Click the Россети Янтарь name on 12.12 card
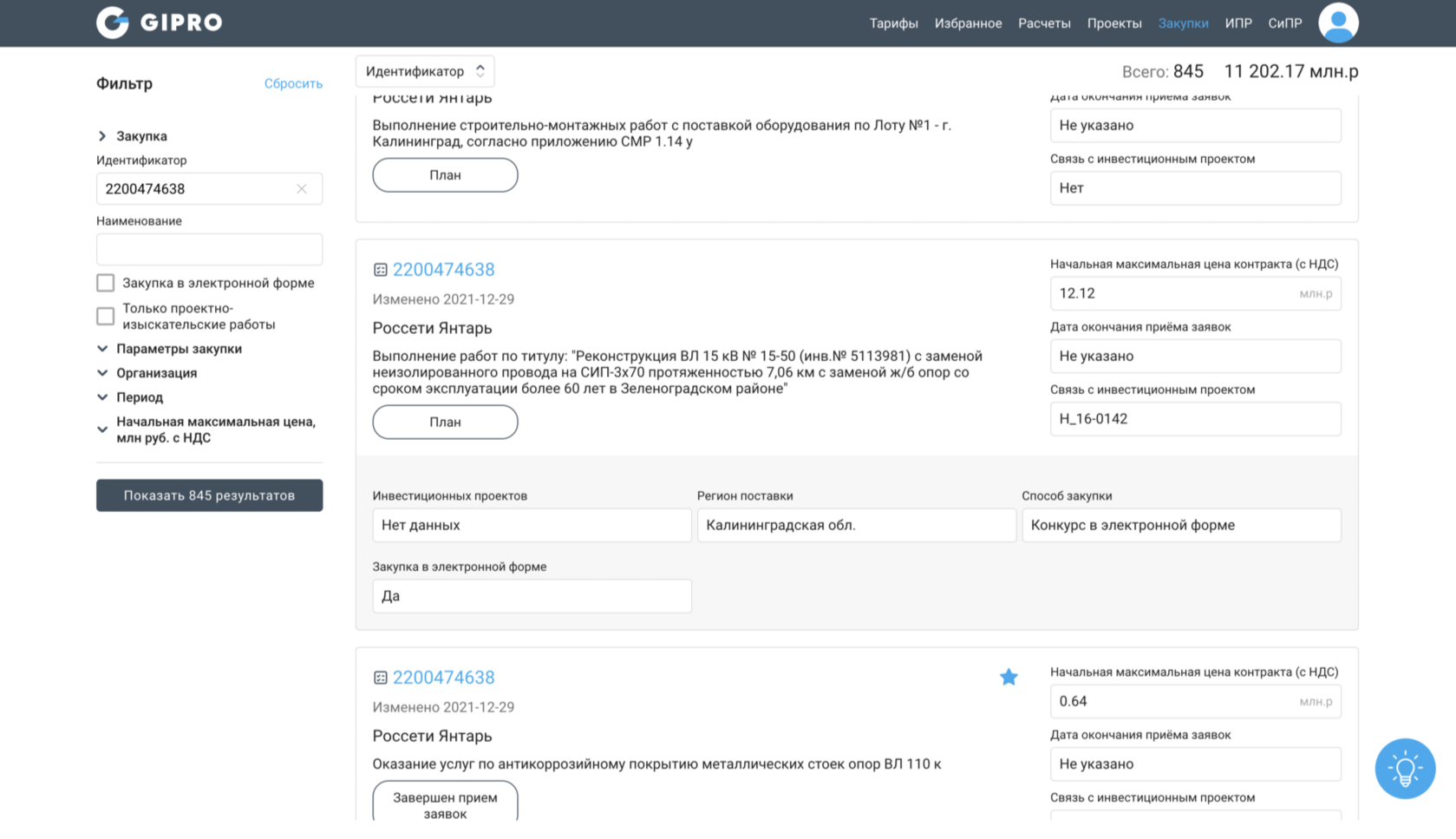 (x=432, y=328)
